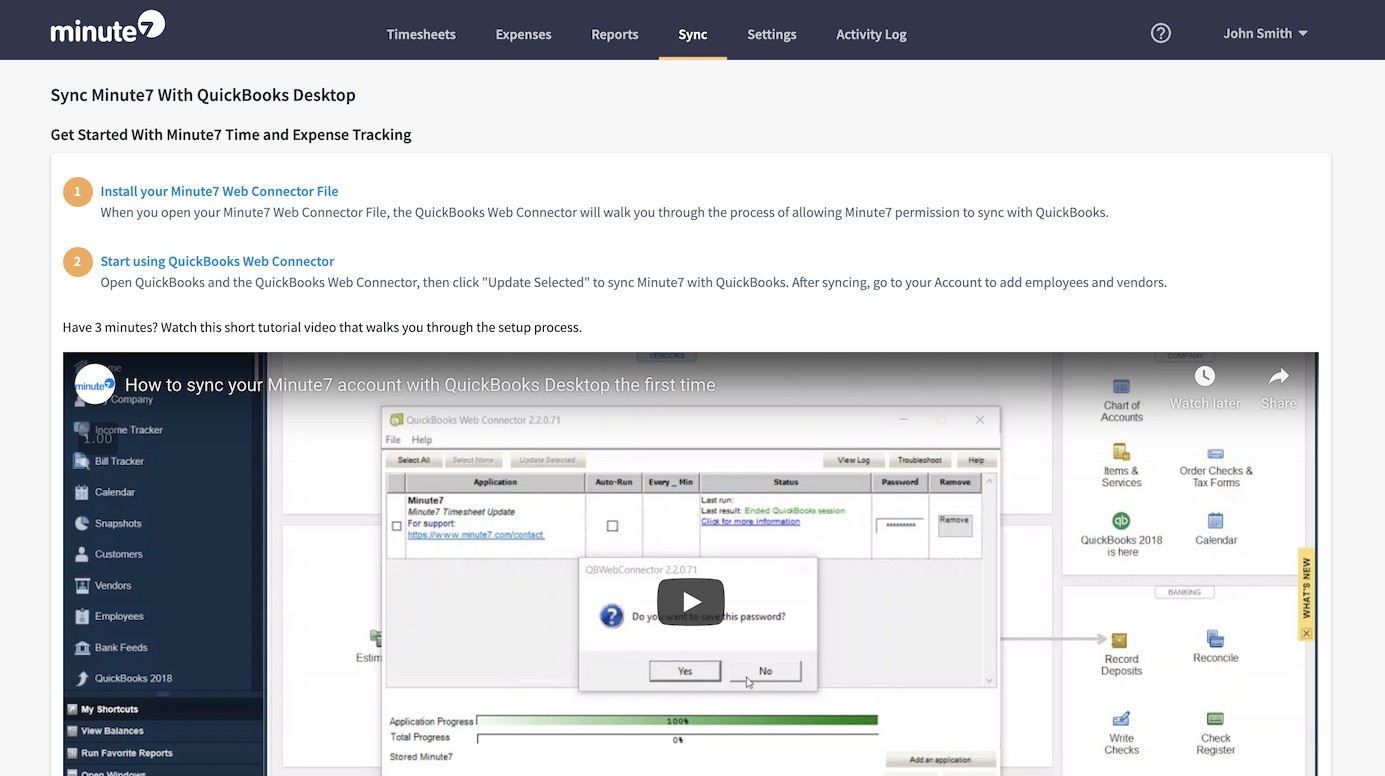Switch to the Reports tab
The width and height of the screenshot is (1385, 776).
coord(614,34)
